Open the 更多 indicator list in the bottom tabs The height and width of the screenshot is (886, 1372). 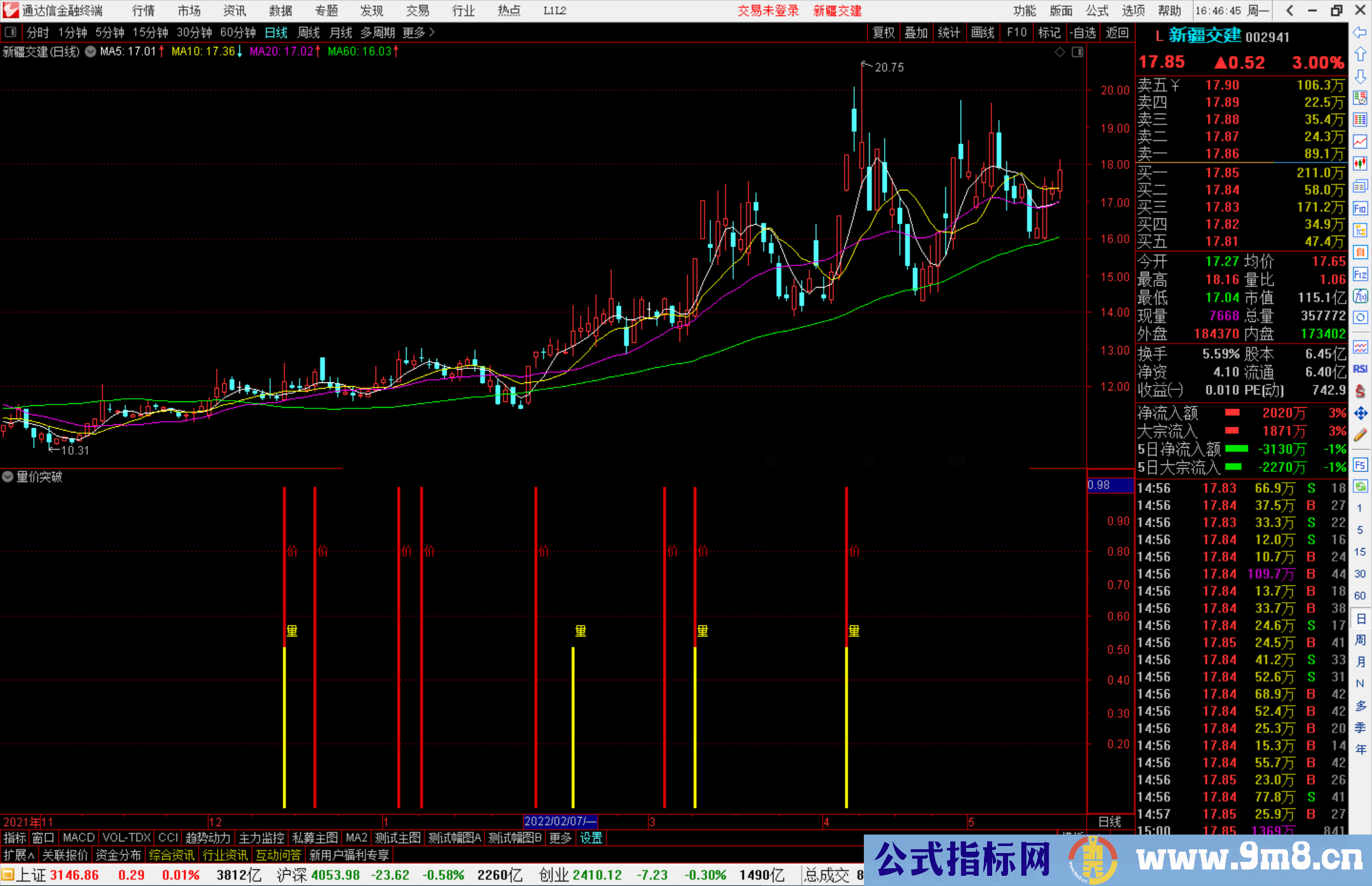[560, 838]
